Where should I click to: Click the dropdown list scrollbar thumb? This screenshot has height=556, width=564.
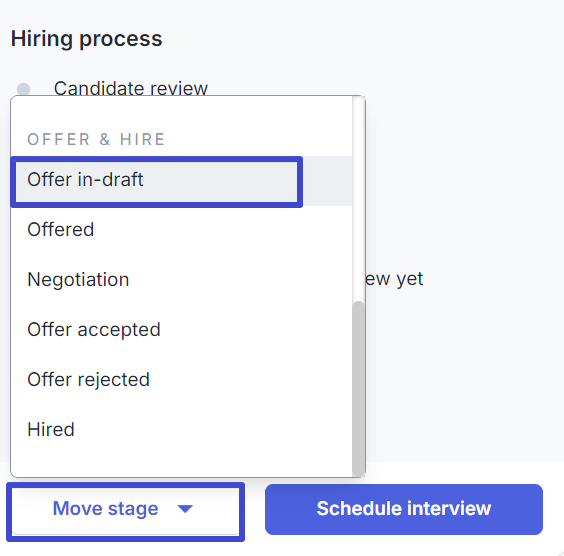coord(358,389)
